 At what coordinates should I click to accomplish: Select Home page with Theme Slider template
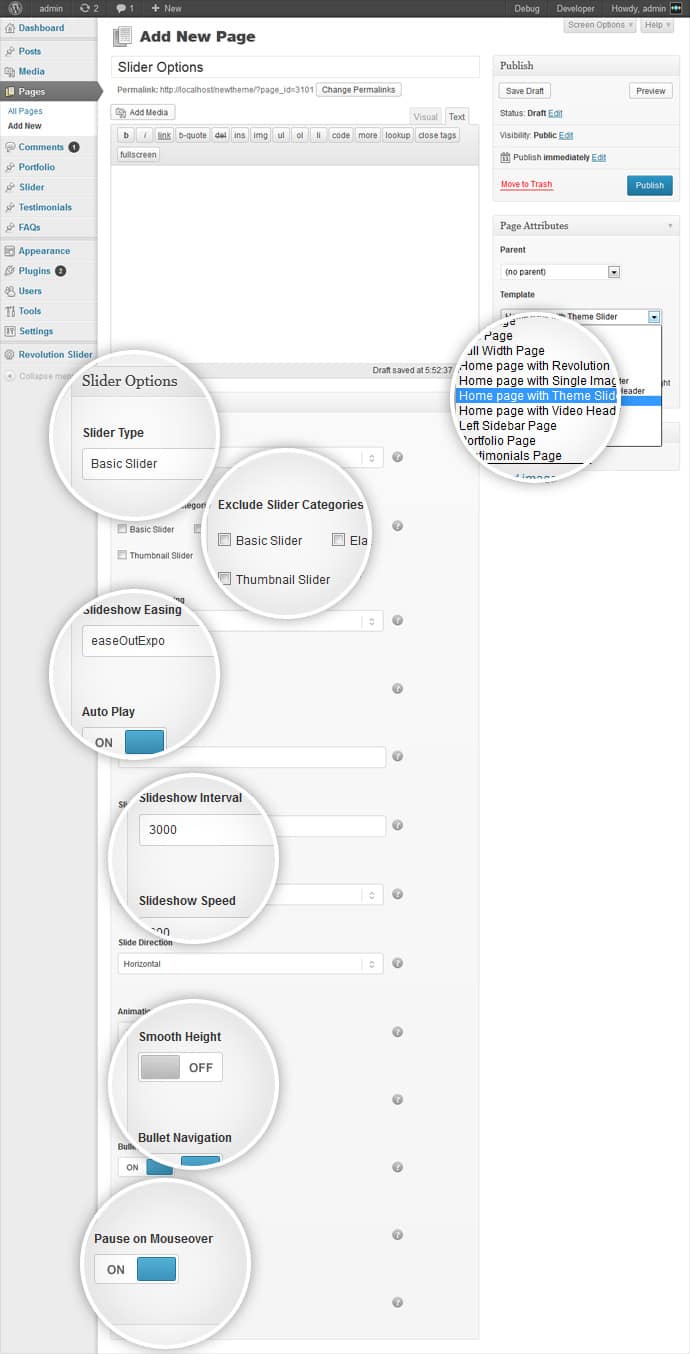(x=538, y=396)
